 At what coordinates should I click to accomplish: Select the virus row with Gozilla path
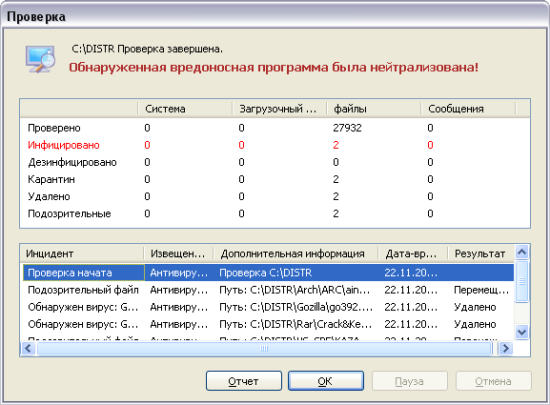coord(268,307)
